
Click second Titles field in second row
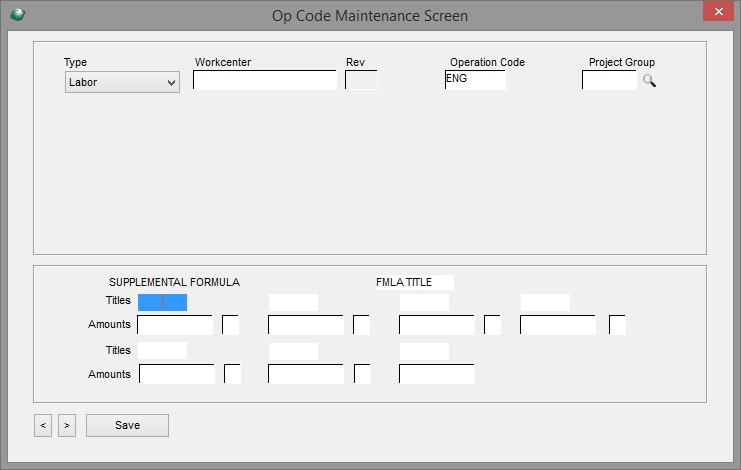pos(293,351)
